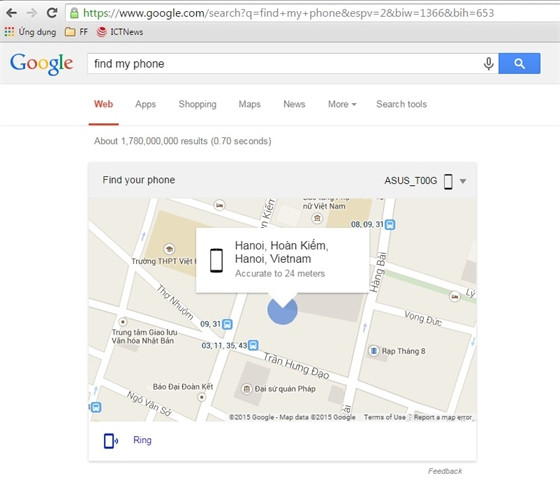Select the Web results tab
Screen dimensions: 560x486
pyautogui.click(x=104, y=104)
